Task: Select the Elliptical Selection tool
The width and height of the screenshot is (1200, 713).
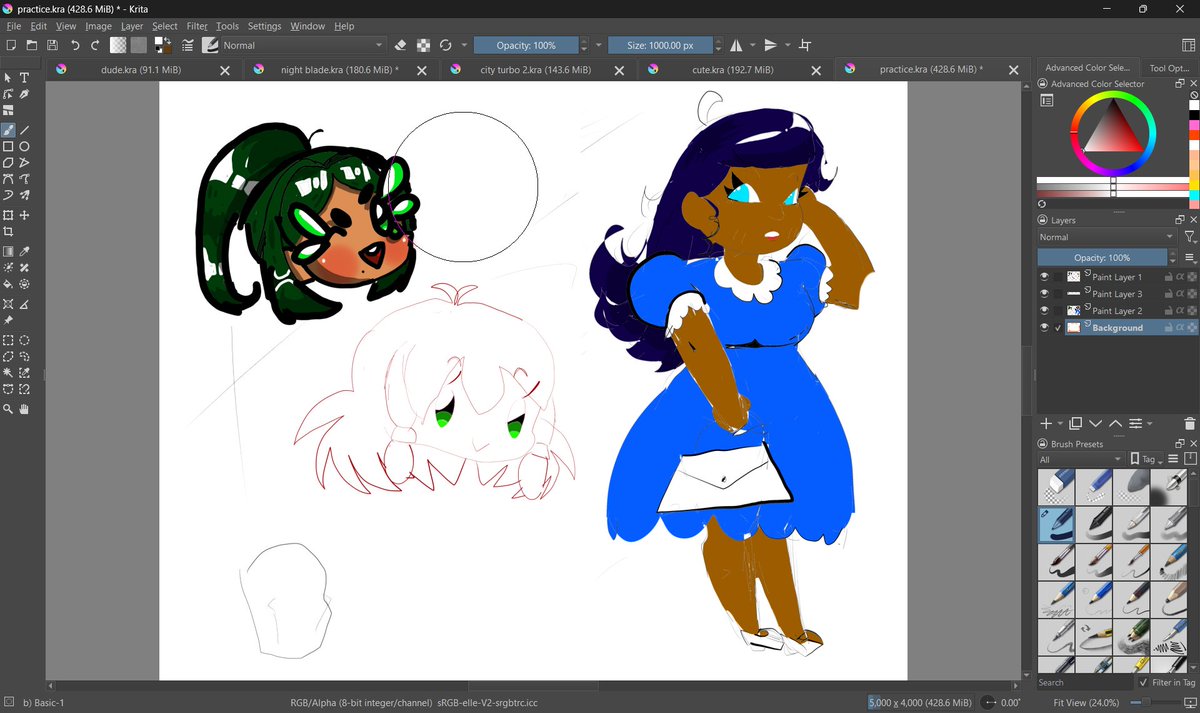Action: [x=25, y=340]
